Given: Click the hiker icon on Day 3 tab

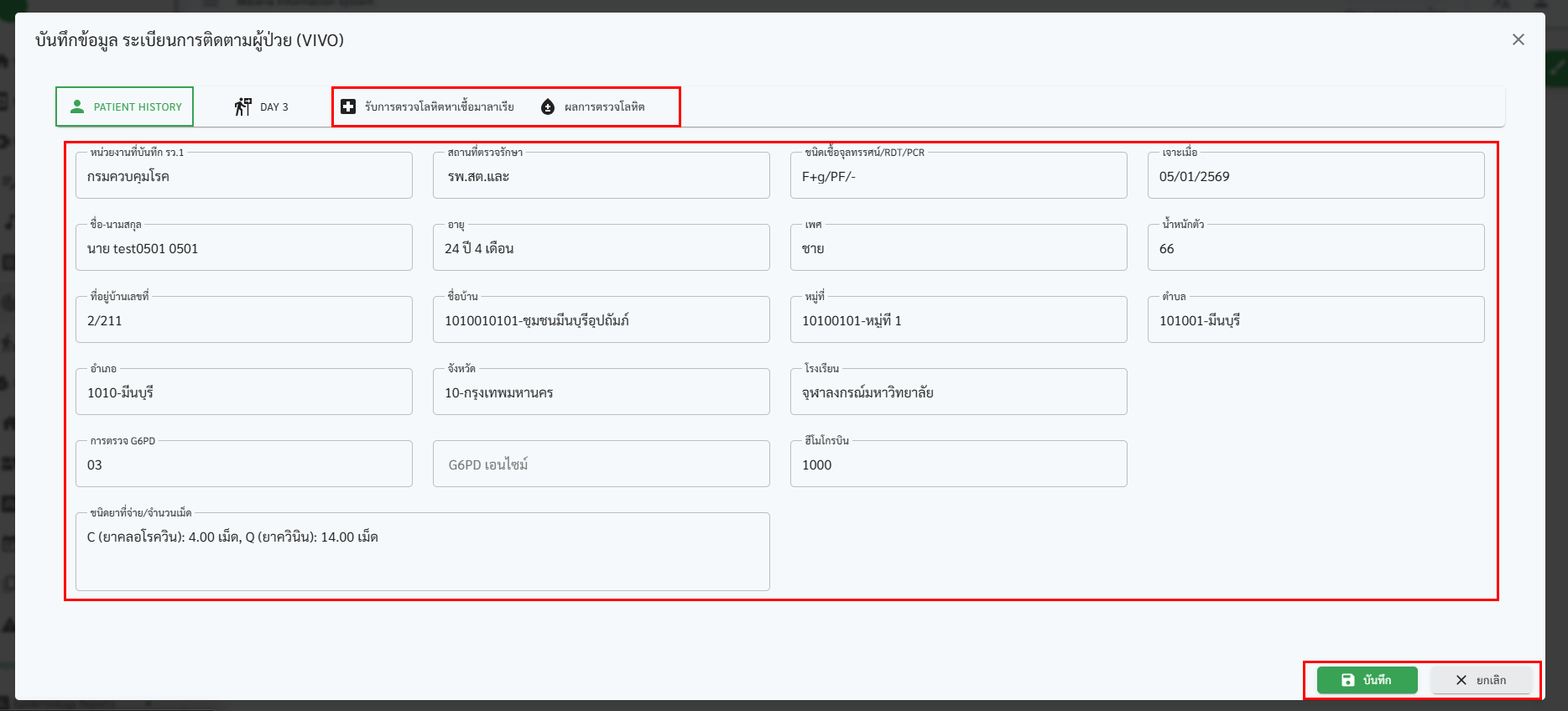Looking at the screenshot, I should (243, 106).
